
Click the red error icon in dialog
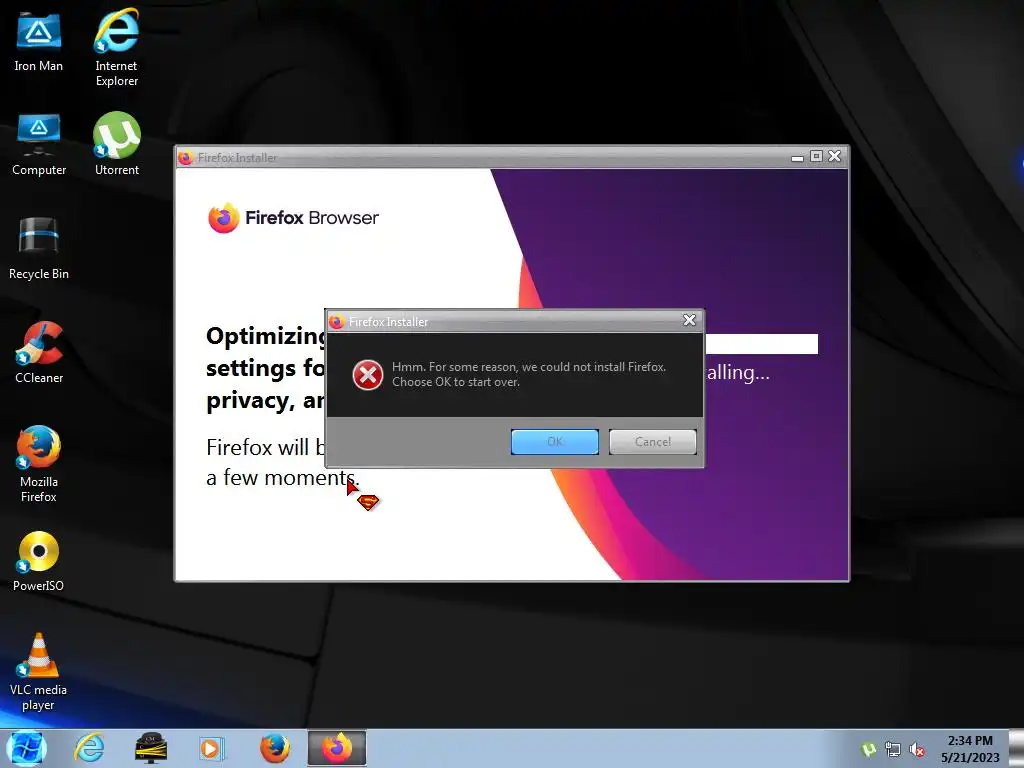368,375
